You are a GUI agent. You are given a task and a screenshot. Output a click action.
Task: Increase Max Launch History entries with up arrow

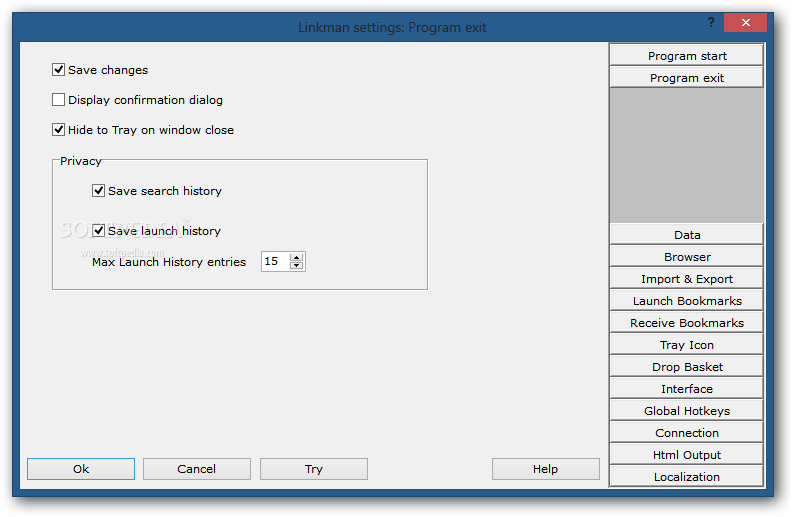pos(297,257)
